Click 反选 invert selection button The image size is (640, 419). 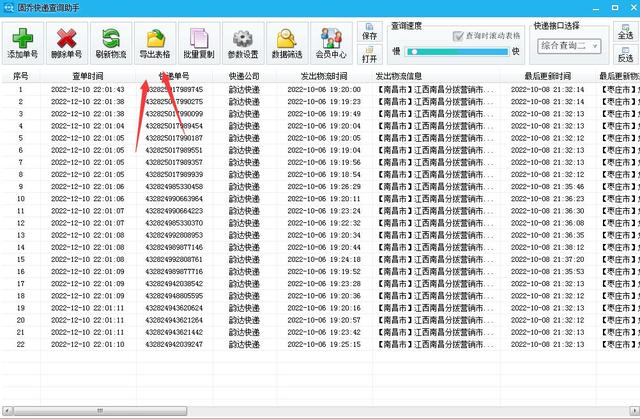click(x=625, y=55)
